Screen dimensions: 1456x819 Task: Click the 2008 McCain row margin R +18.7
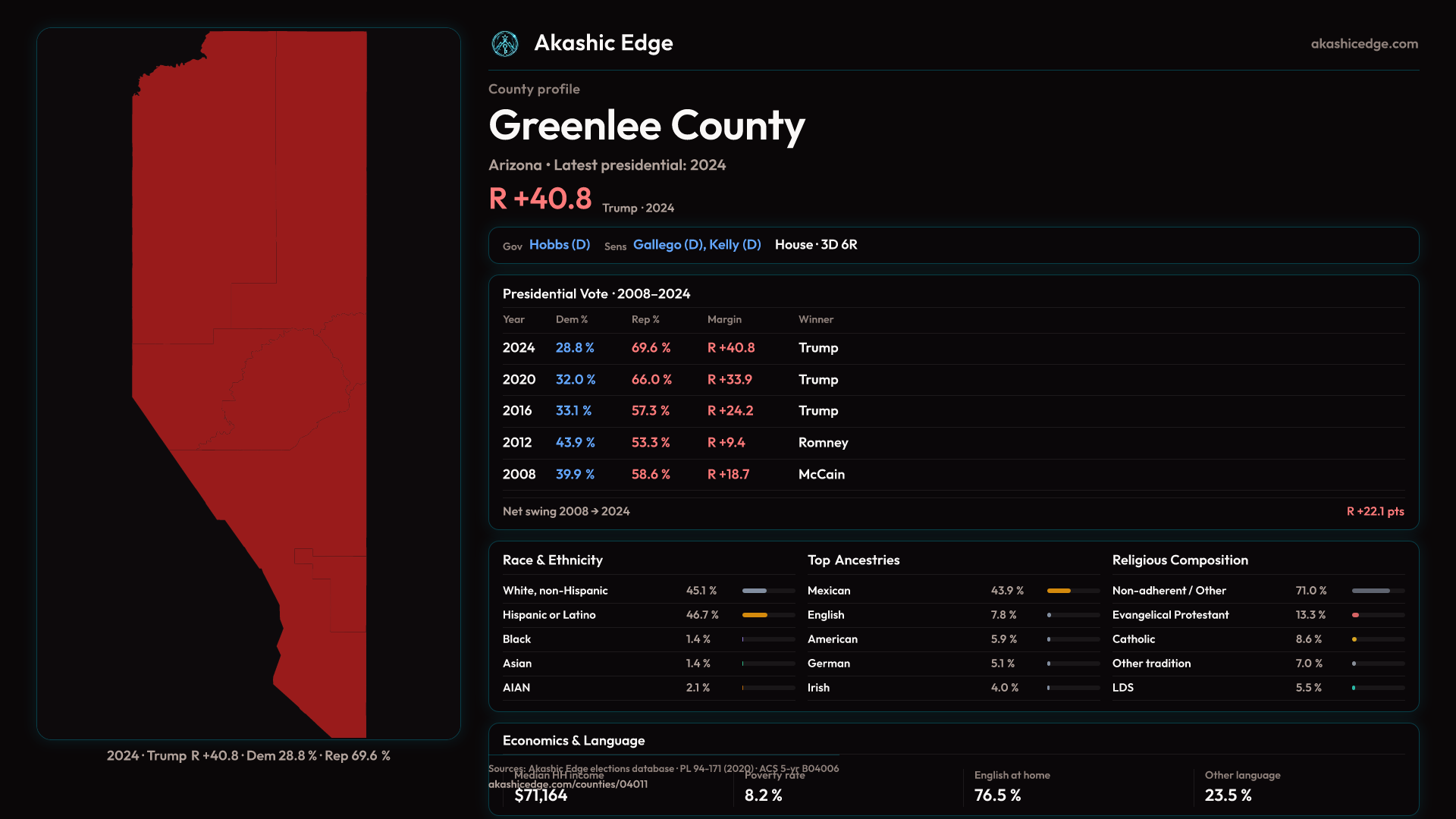tap(727, 475)
